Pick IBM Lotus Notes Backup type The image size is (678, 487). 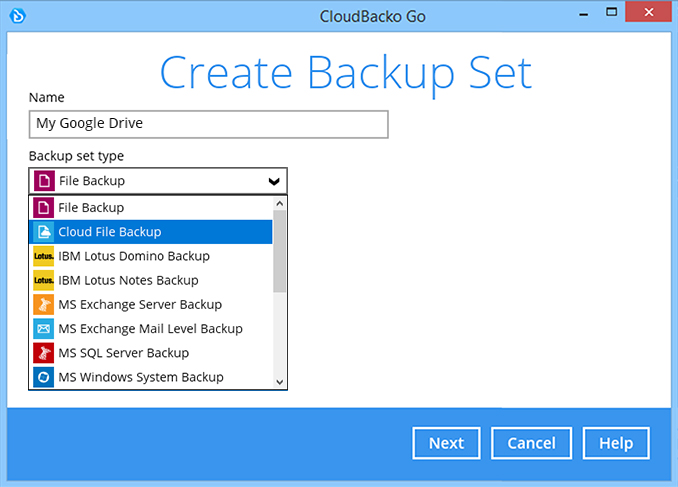coord(151,280)
